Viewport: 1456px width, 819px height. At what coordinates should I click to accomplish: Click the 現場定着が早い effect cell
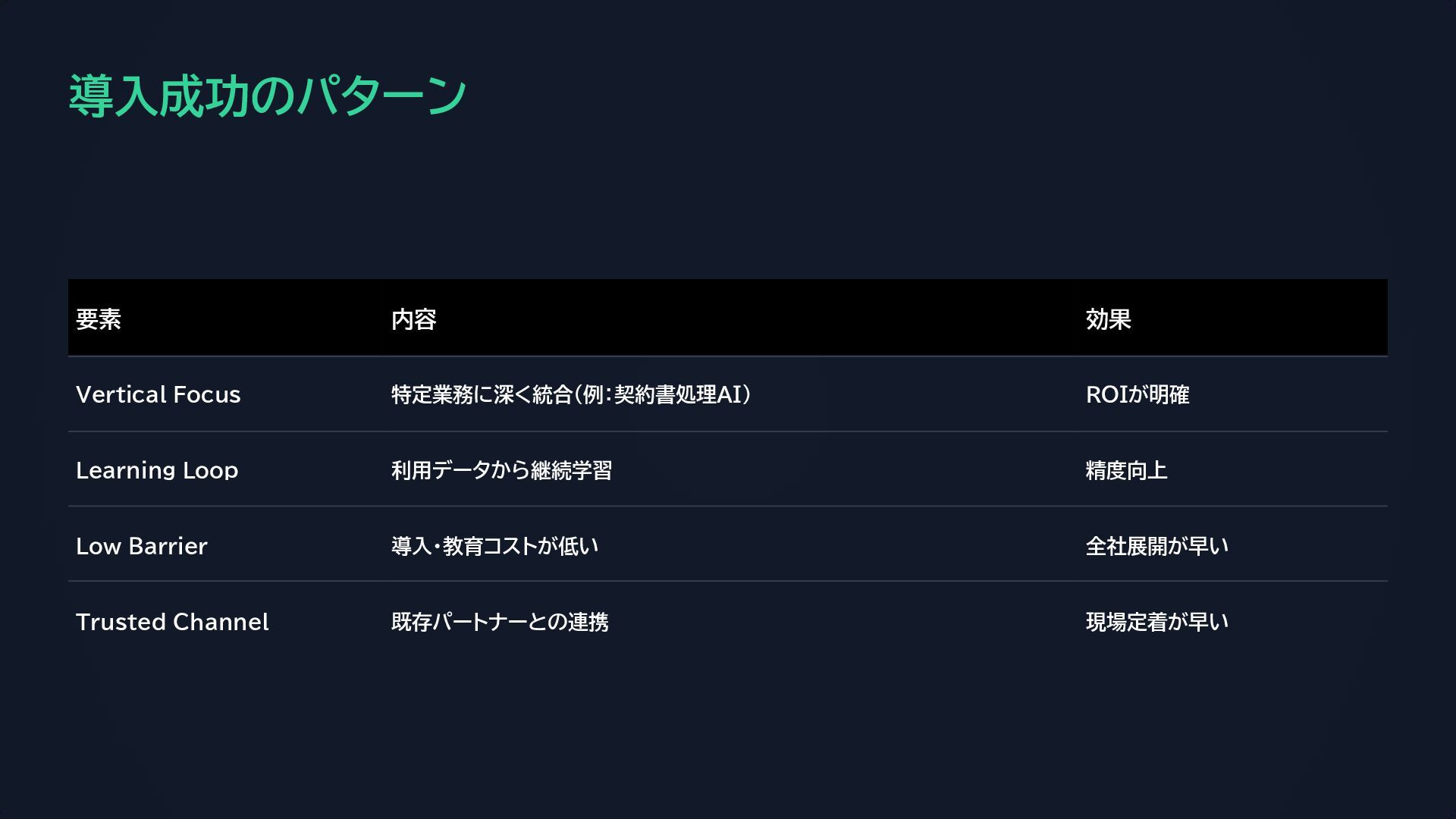click(1156, 622)
